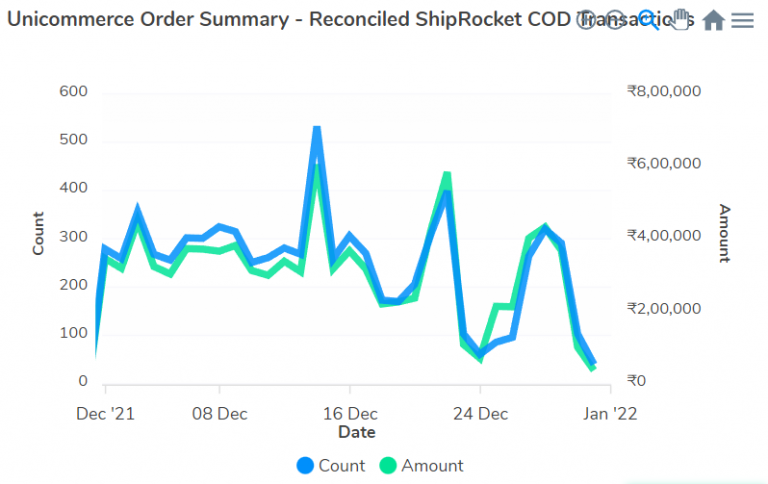Toggle the Count series in legend

click(x=342, y=465)
